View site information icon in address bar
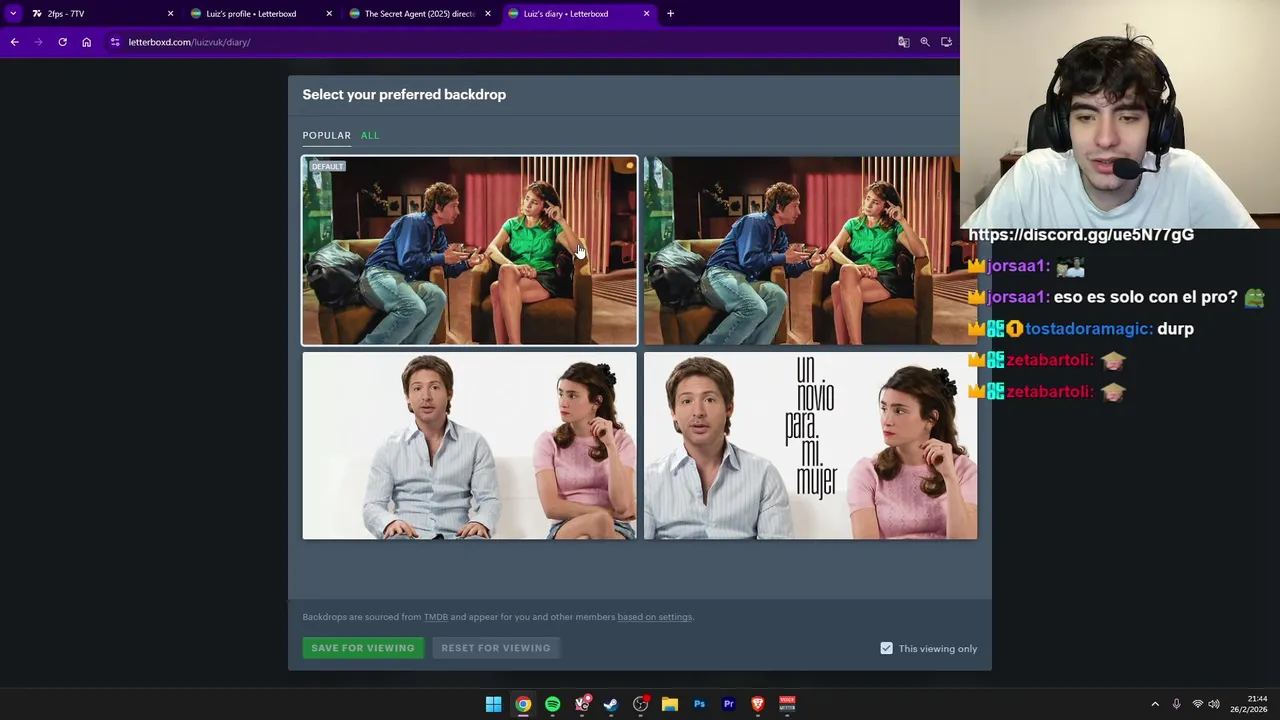The image size is (1280, 720). point(115,42)
